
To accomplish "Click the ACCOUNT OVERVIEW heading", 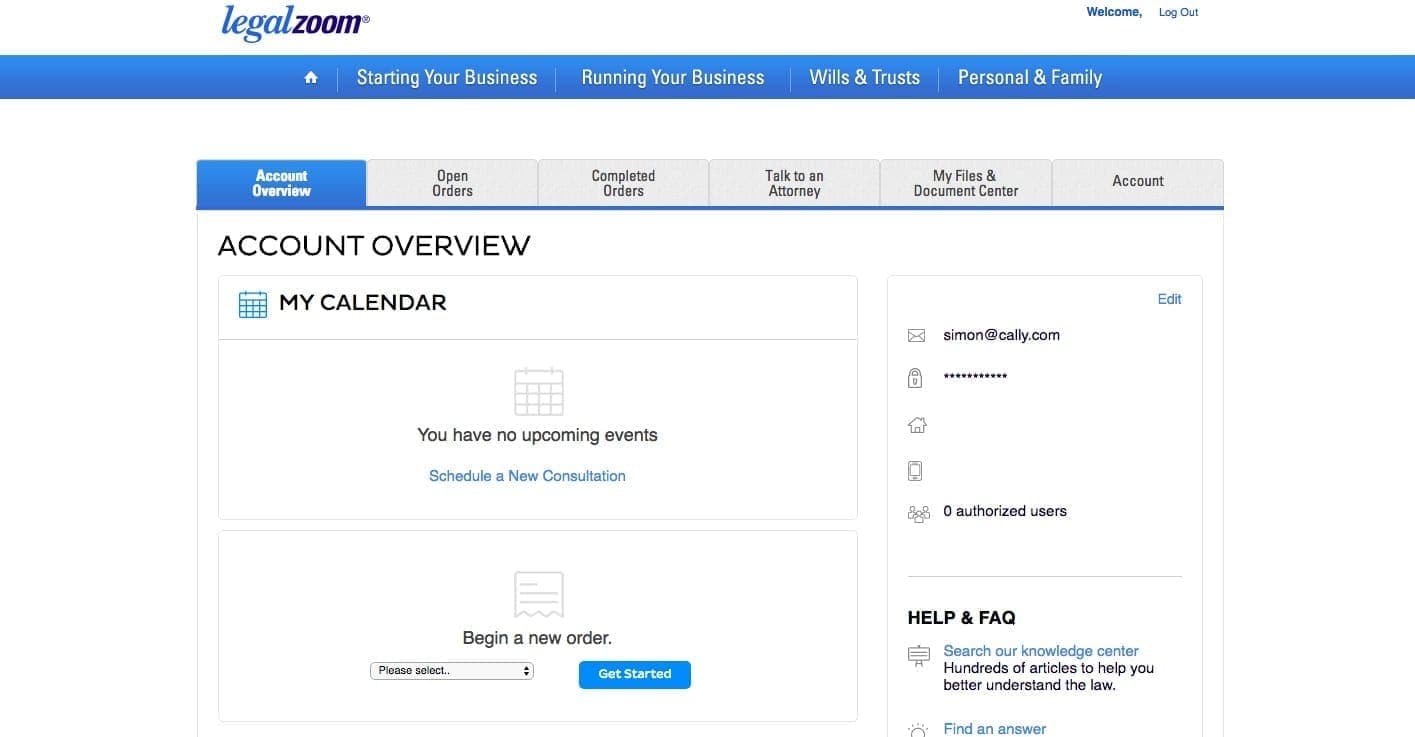I will click(374, 246).
